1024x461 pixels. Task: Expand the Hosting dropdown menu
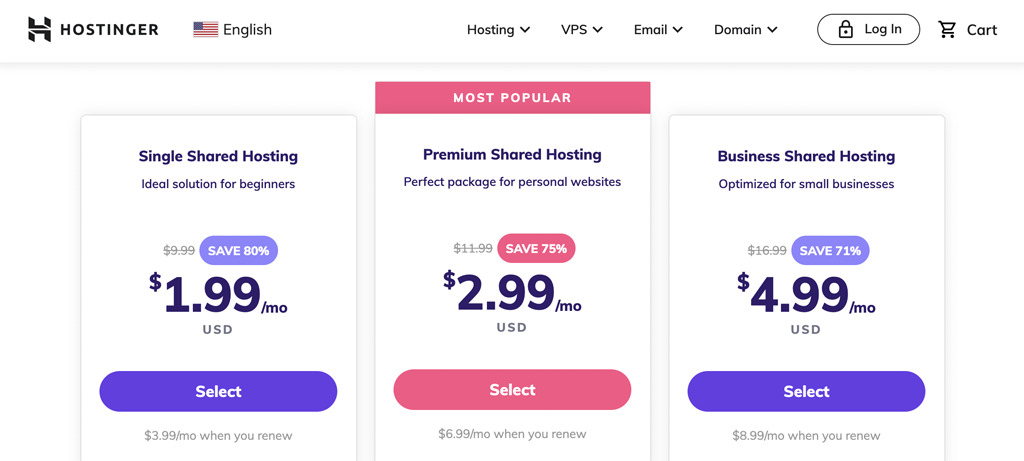(x=498, y=29)
